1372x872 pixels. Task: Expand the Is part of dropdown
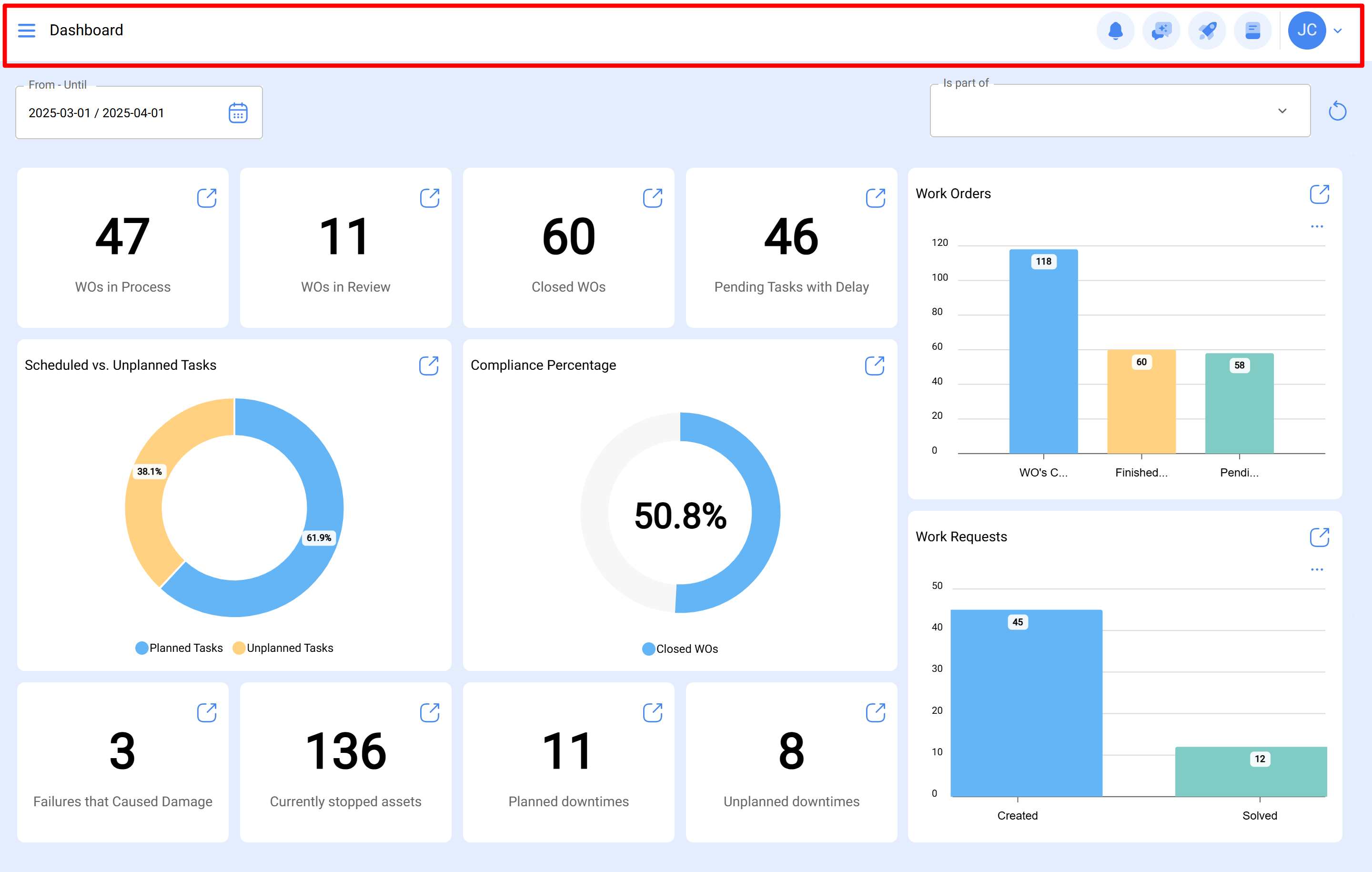pos(1282,111)
